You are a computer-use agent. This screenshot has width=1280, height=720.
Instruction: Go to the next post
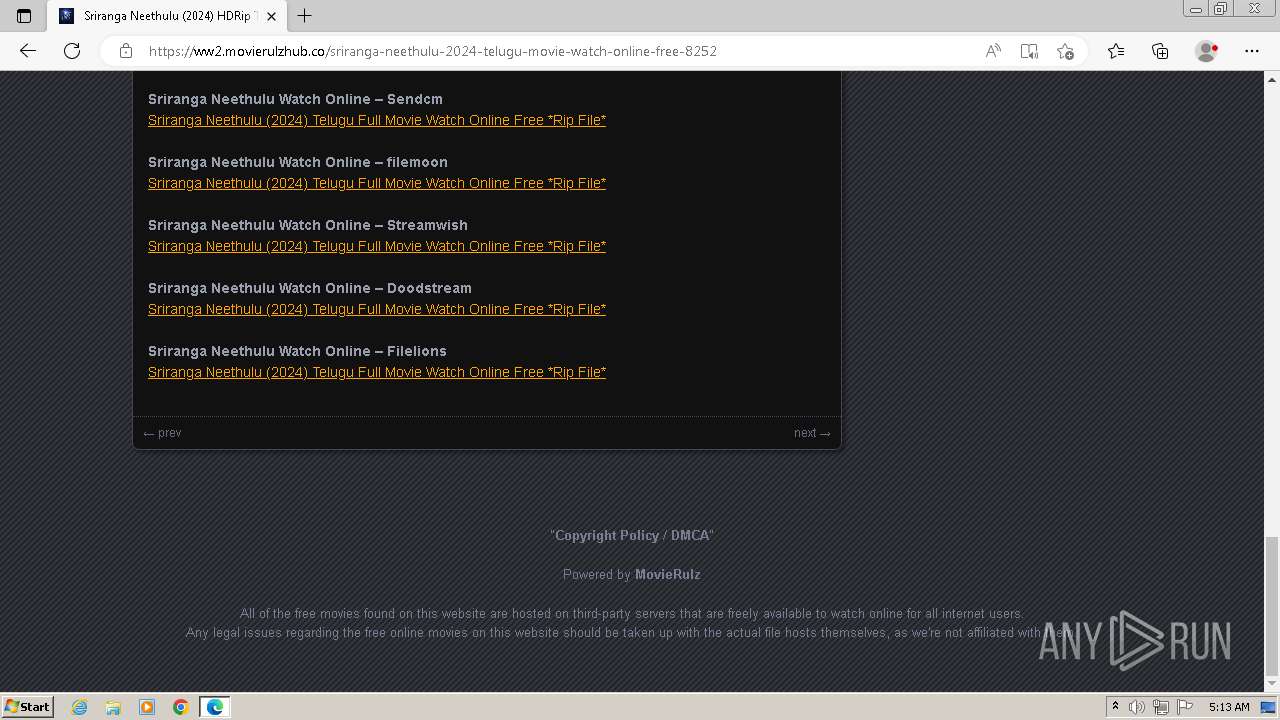pos(812,433)
